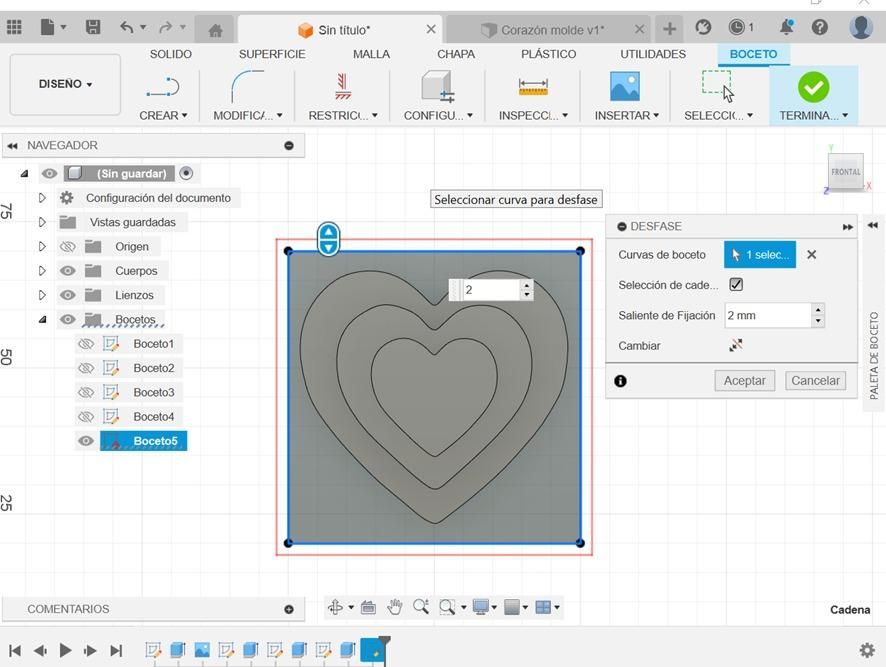Click Aceptar in the DESFASE dialog
The height and width of the screenshot is (667, 886).
pos(744,381)
